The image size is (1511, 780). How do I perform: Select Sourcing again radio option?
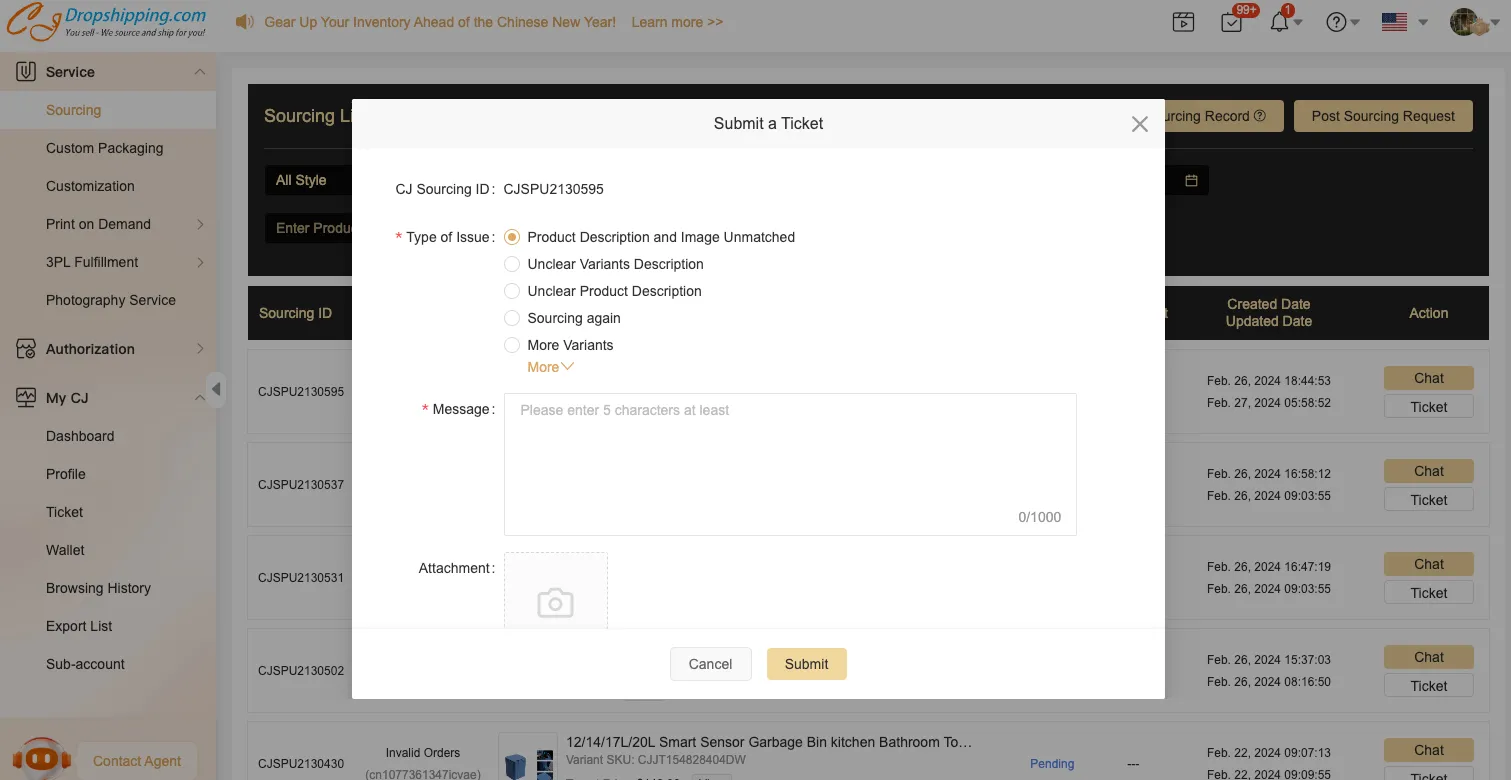coord(512,318)
